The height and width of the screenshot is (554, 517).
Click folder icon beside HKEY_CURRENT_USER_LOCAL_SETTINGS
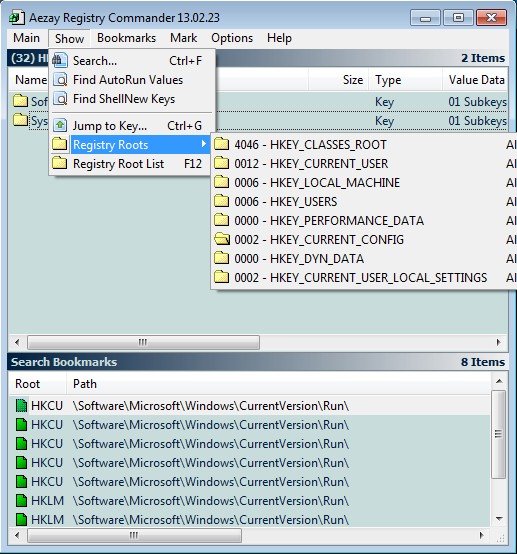pos(222,277)
